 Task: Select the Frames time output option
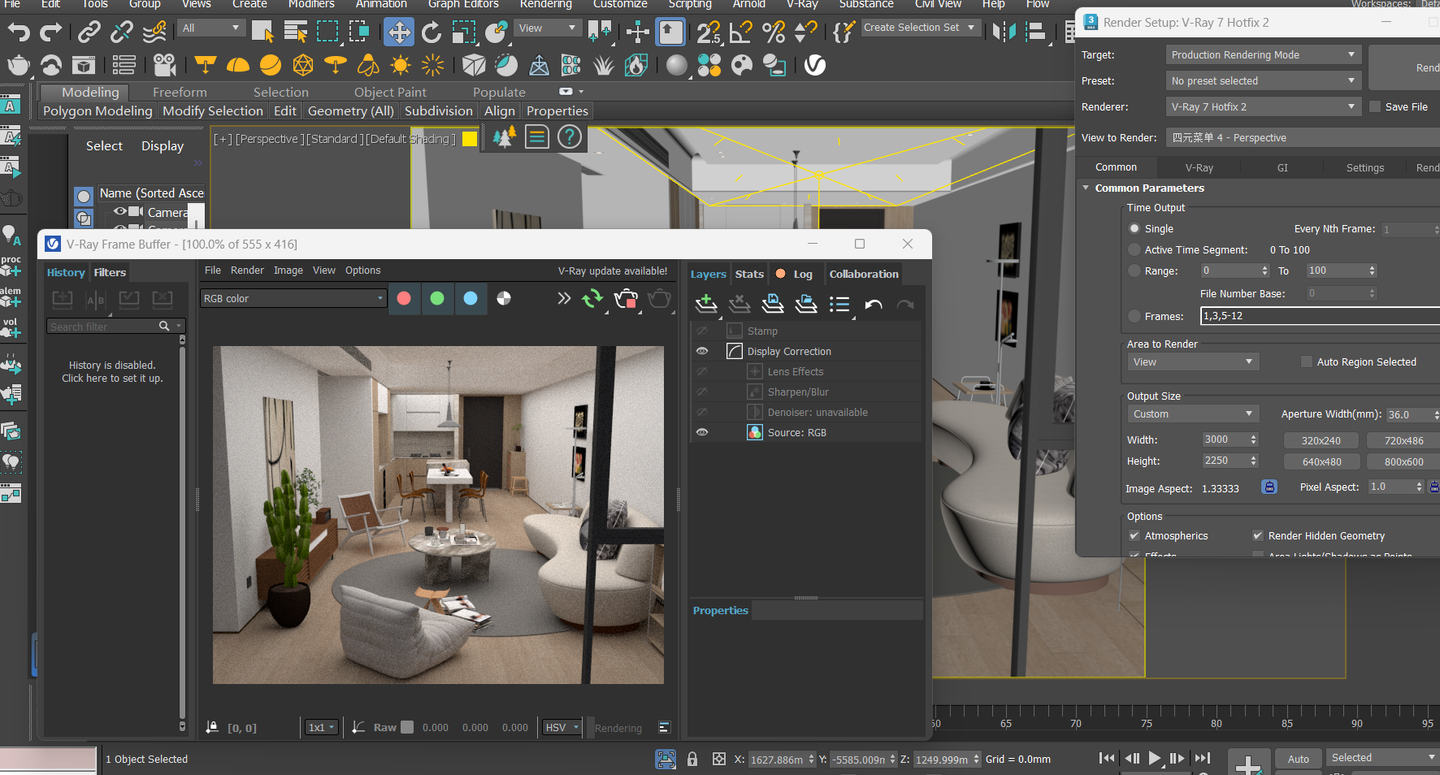tap(1134, 316)
